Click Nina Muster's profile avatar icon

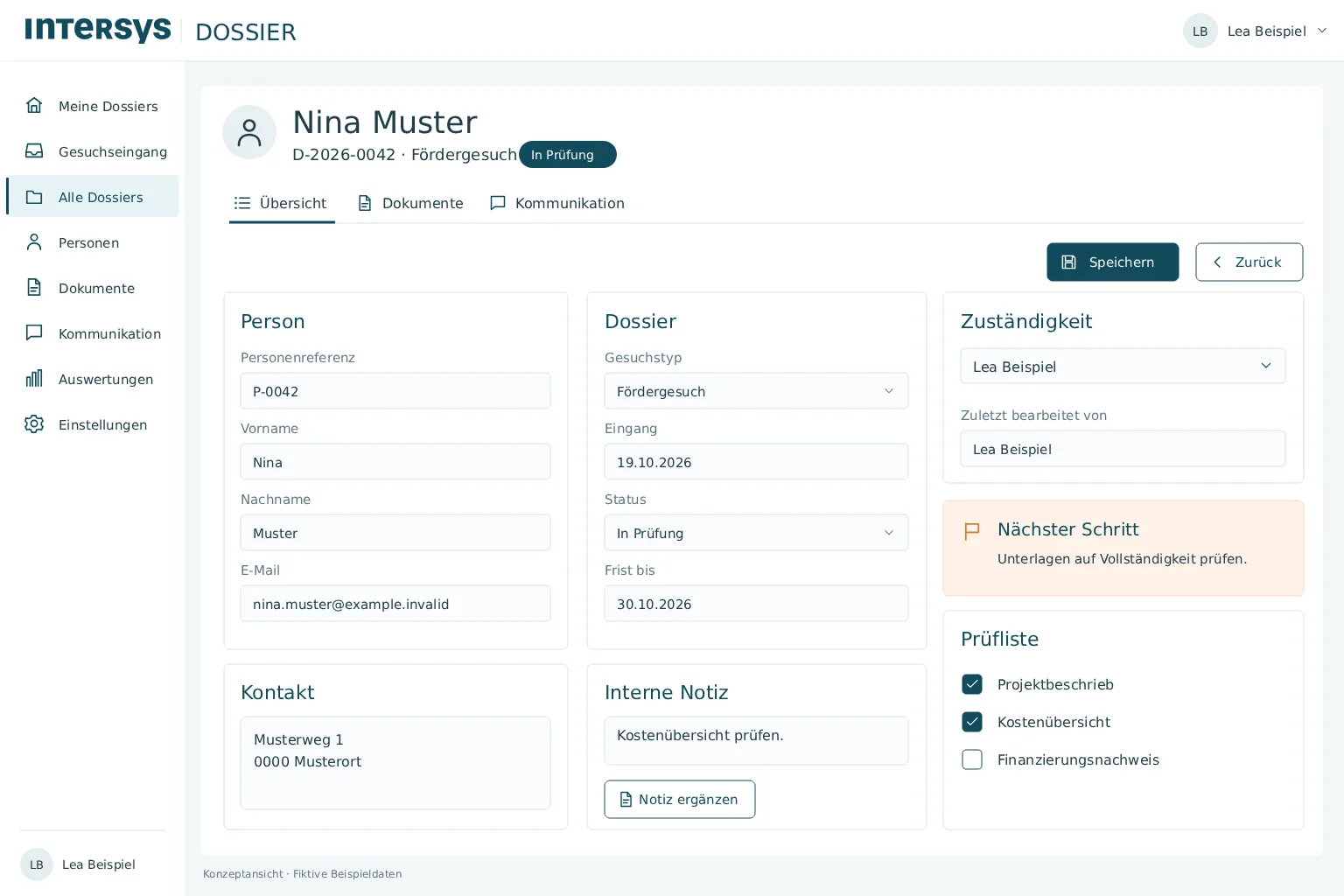[x=249, y=132]
